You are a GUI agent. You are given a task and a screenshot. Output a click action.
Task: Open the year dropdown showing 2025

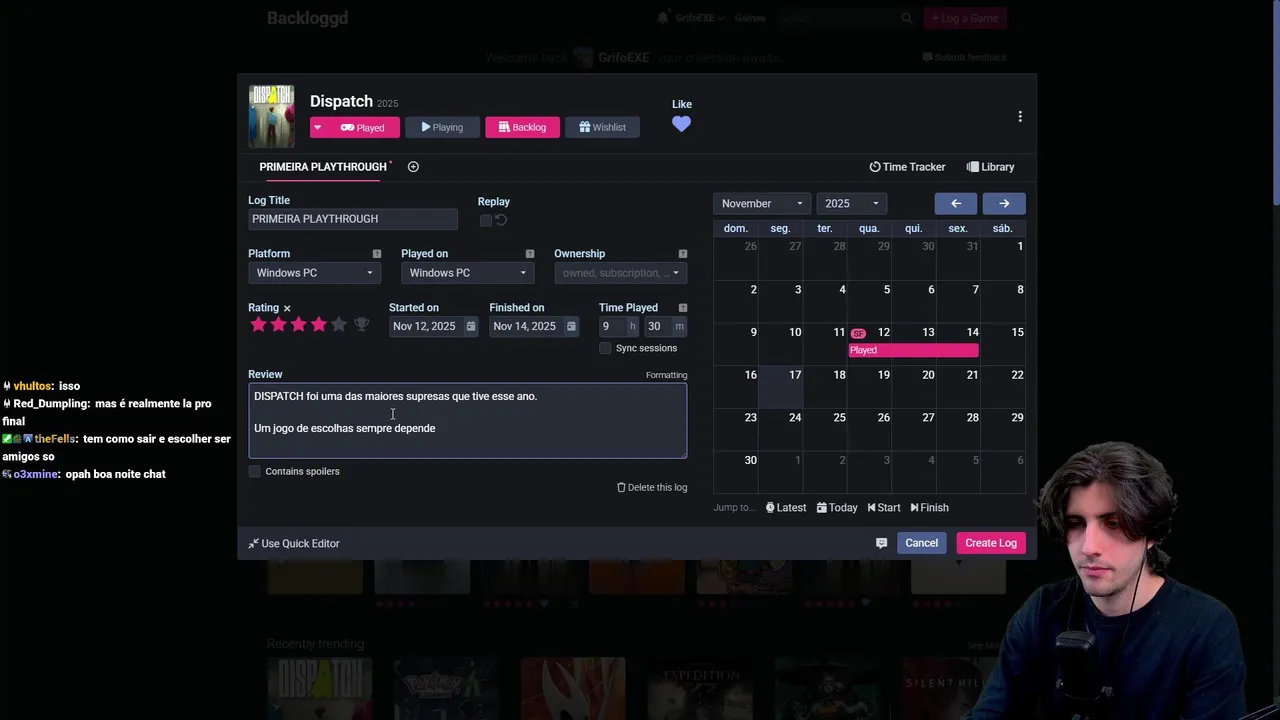point(851,203)
